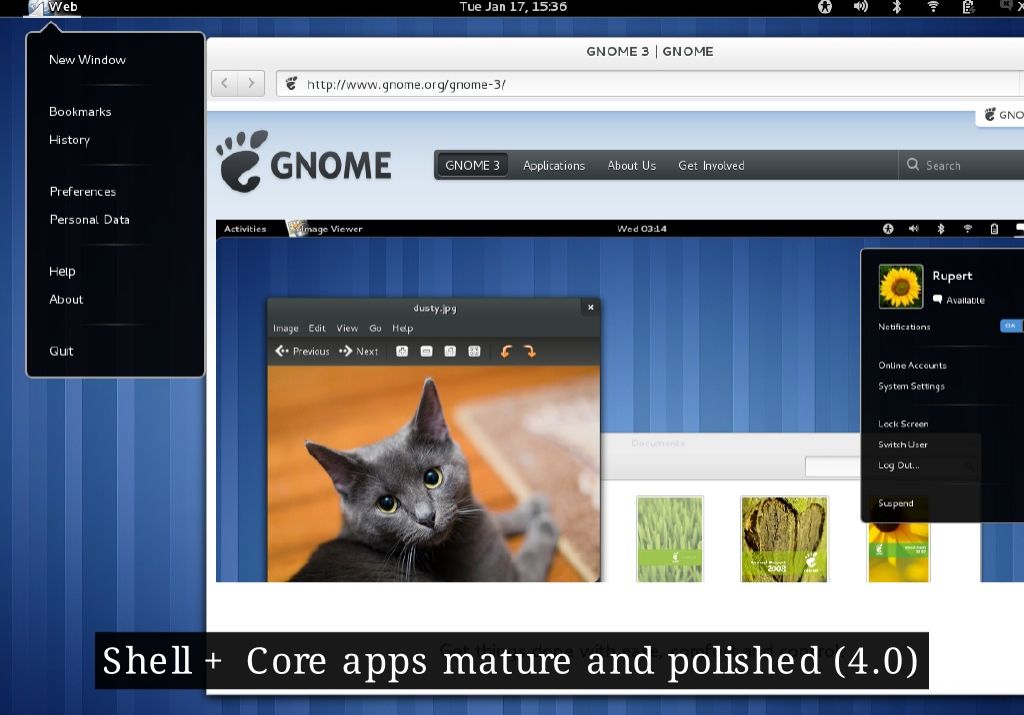1024x715 pixels.
Task: Click the battery icon in top bar
Action: click(968, 7)
